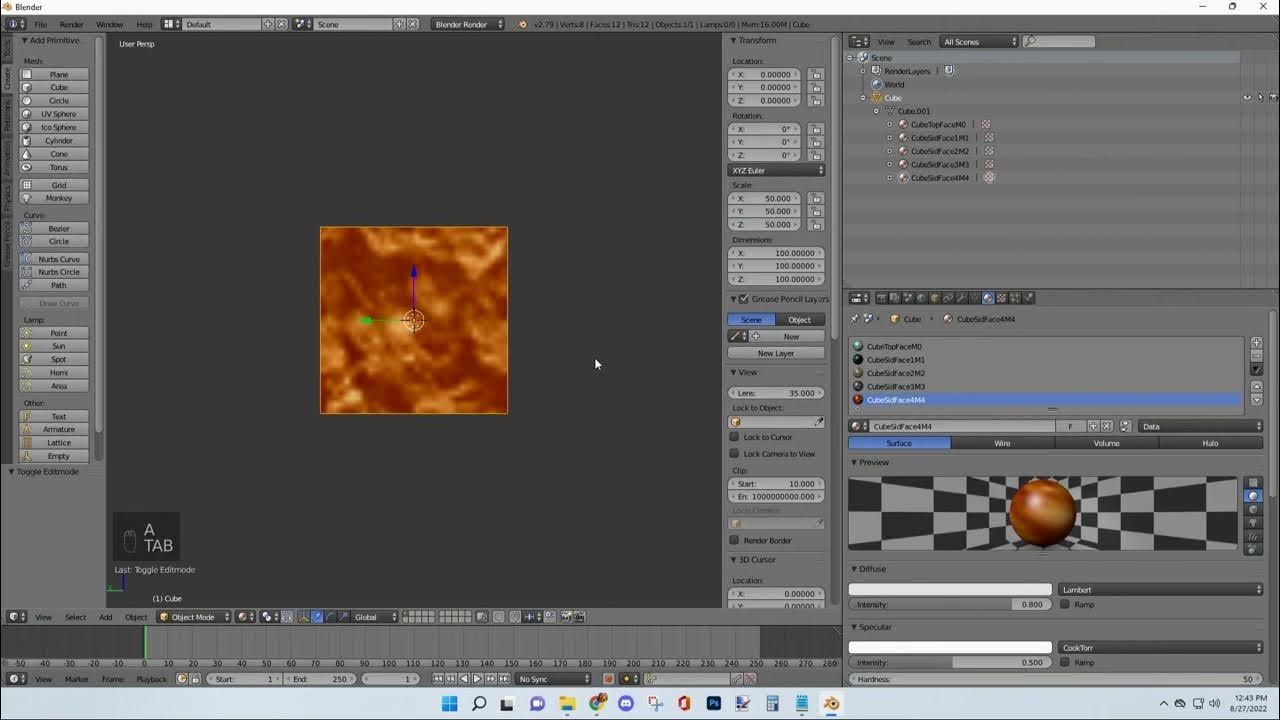Screen dimensions: 1280x720
Task: Open the XYZ Euler rotation mode dropdown
Action: pos(776,171)
